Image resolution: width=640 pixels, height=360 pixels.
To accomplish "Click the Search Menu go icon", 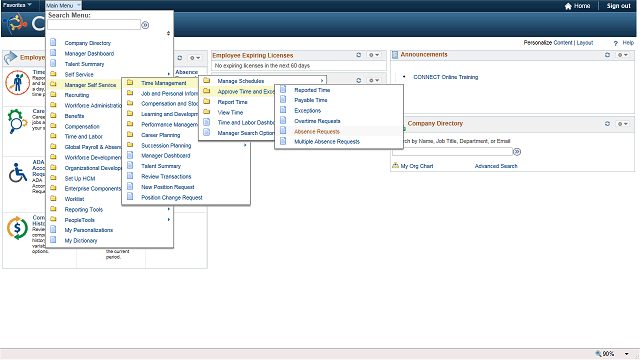I will [x=145, y=25].
